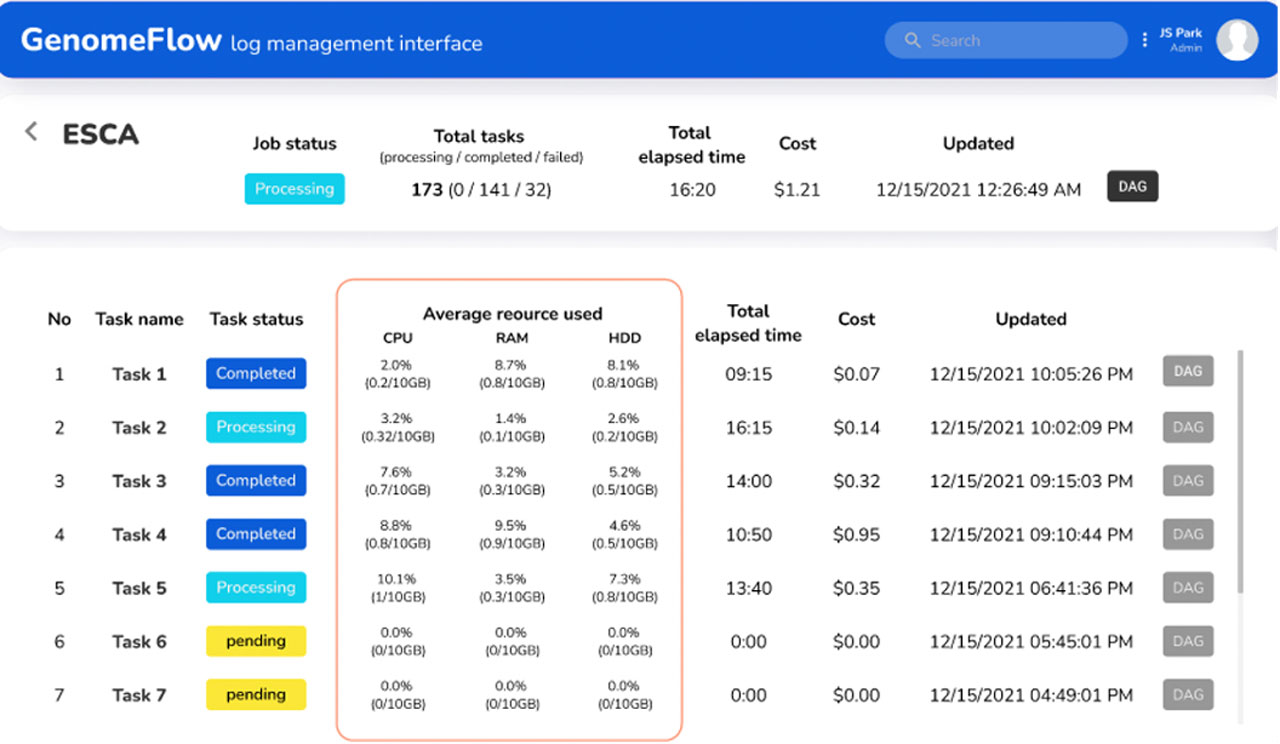
Task: Focus the Search input field
Action: coord(1006,40)
